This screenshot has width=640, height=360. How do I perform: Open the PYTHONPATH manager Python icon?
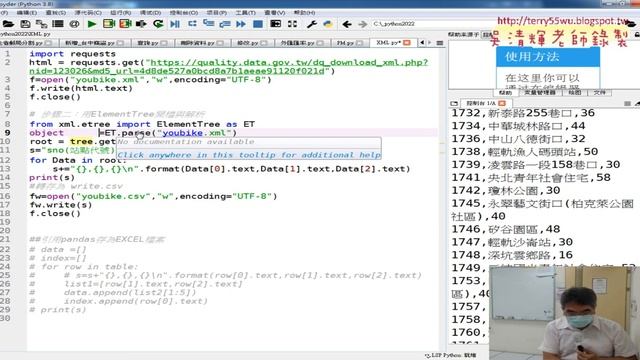[x=328, y=24]
